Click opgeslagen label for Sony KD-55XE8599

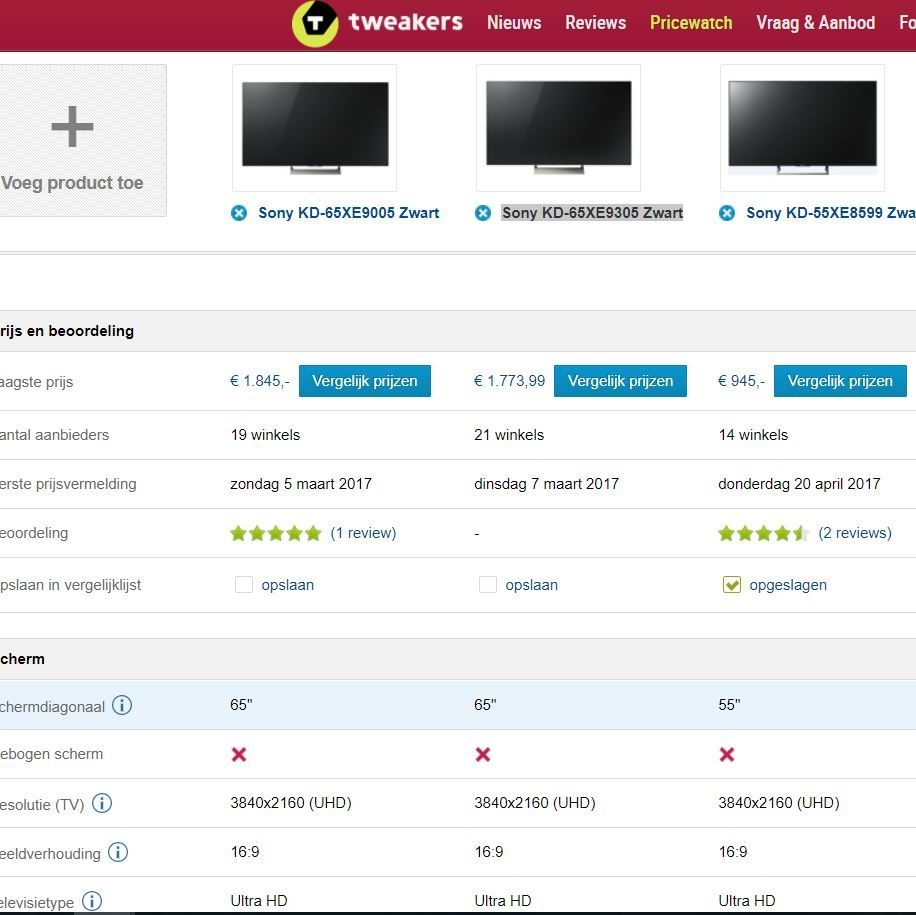click(788, 585)
